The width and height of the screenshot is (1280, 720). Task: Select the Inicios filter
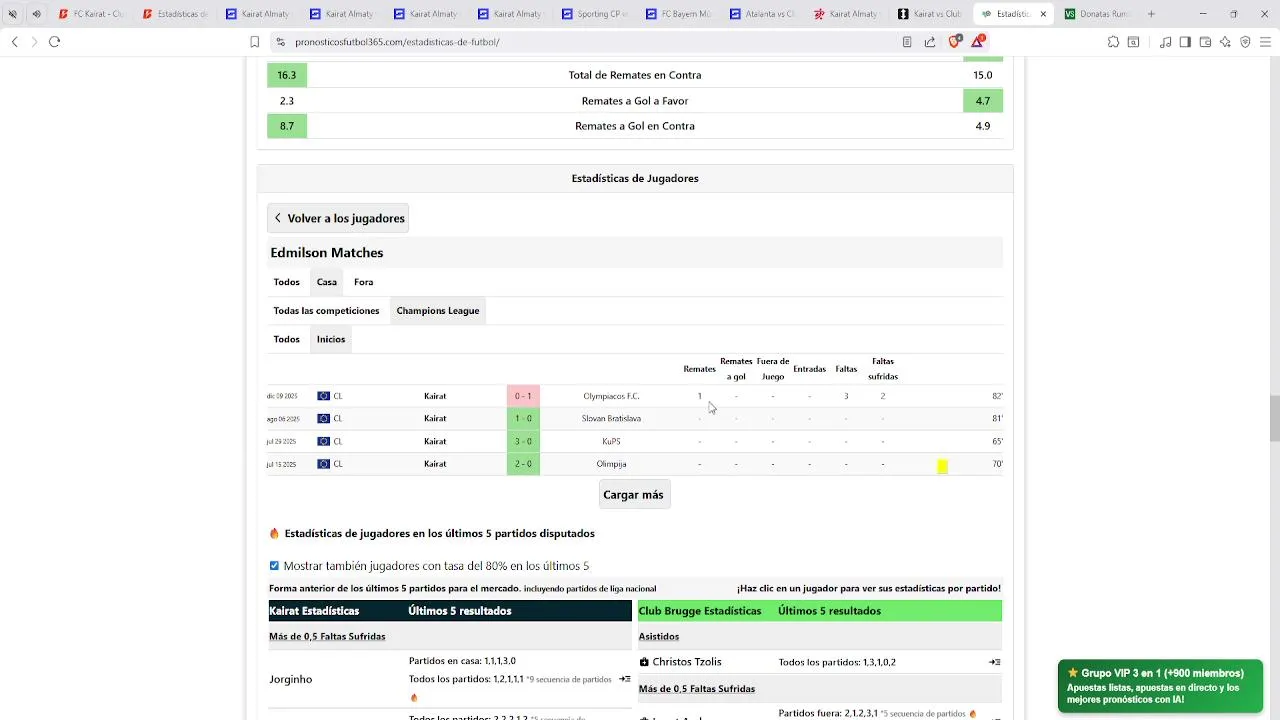[331, 340]
